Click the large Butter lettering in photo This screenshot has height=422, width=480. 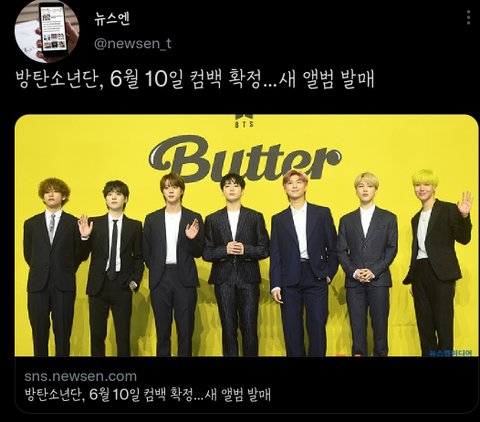[x=245, y=159]
